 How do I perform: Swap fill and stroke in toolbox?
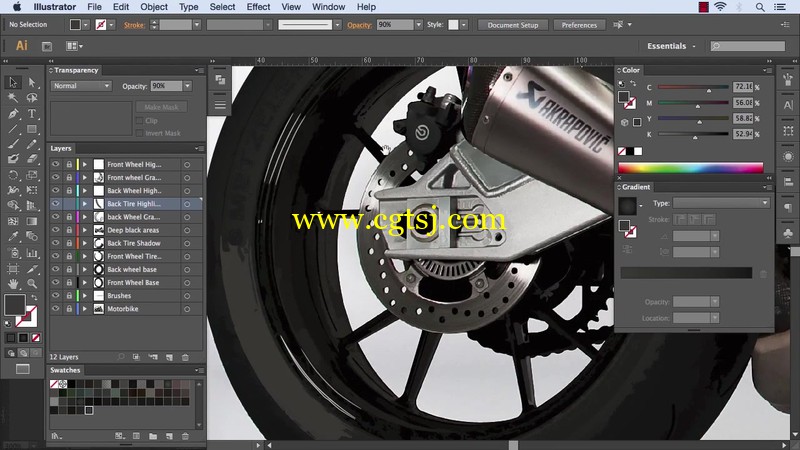[x=34, y=297]
